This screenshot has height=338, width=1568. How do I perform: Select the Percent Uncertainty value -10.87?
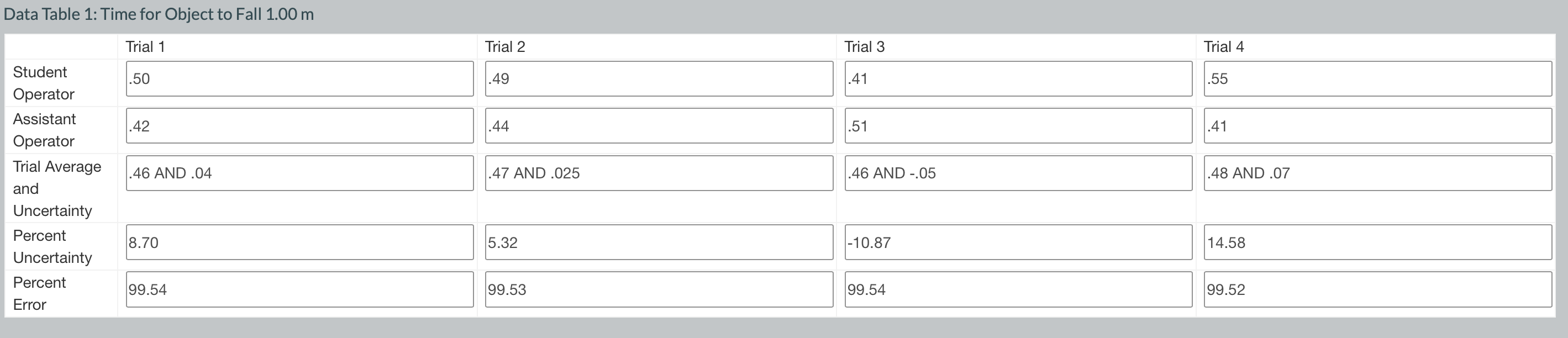pyautogui.click(x=1018, y=242)
